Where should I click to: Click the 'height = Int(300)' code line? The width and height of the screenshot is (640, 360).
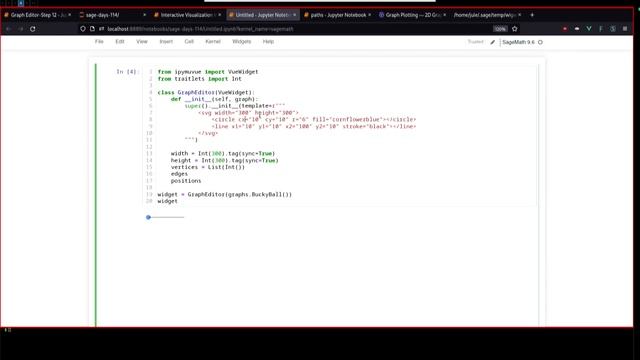pos(224,160)
